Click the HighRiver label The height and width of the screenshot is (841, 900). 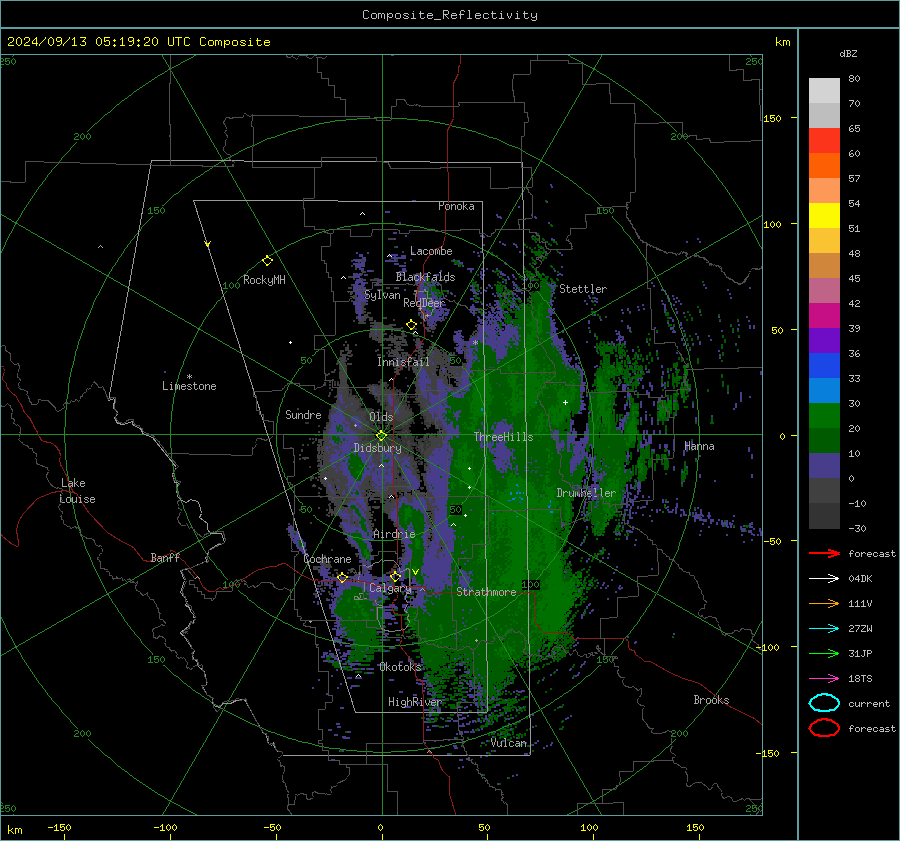pos(414,702)
